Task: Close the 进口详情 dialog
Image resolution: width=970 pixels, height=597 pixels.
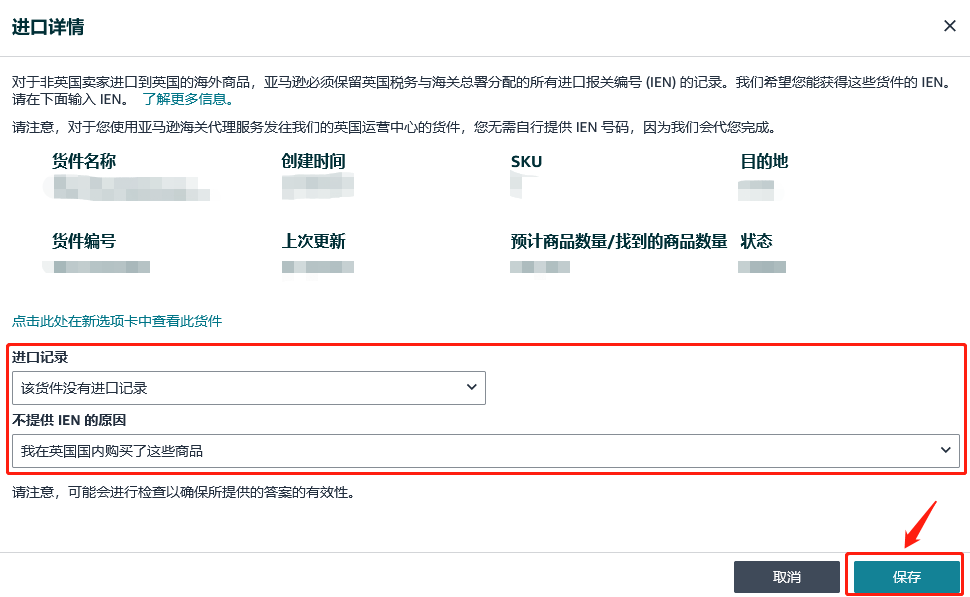Action: pos(949,26)
